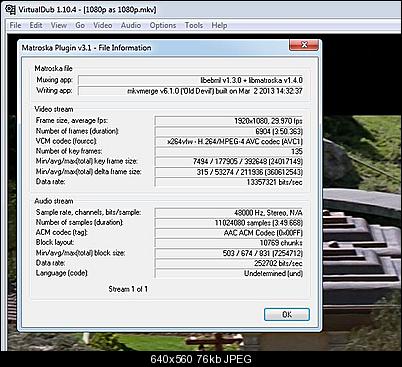Open the Help menu
Screen dimensions: 402x367
tap(219, 25)
